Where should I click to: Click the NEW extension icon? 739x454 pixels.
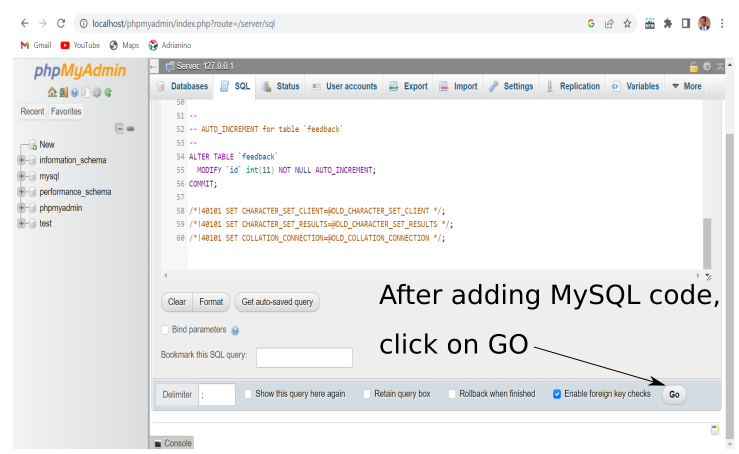(650, 23)
